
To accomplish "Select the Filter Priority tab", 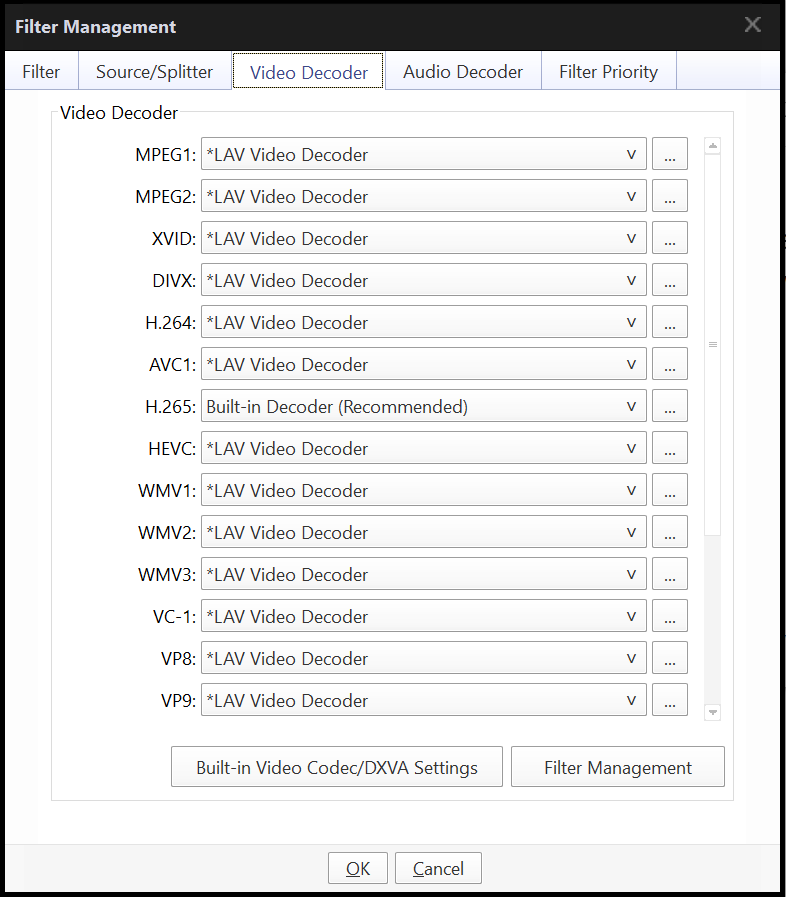I will tap(608, 72).
